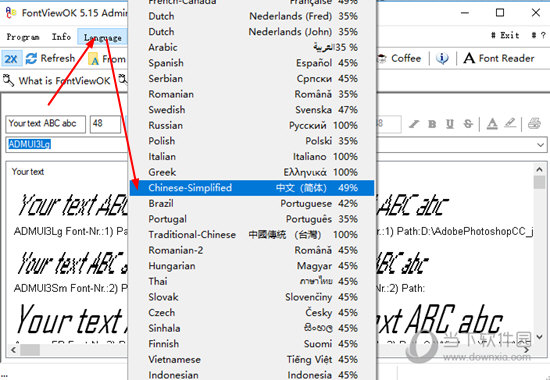Select Dutch Nederlands (Fred) entry
Screen dimensions: 550x380
click(252, 16)
